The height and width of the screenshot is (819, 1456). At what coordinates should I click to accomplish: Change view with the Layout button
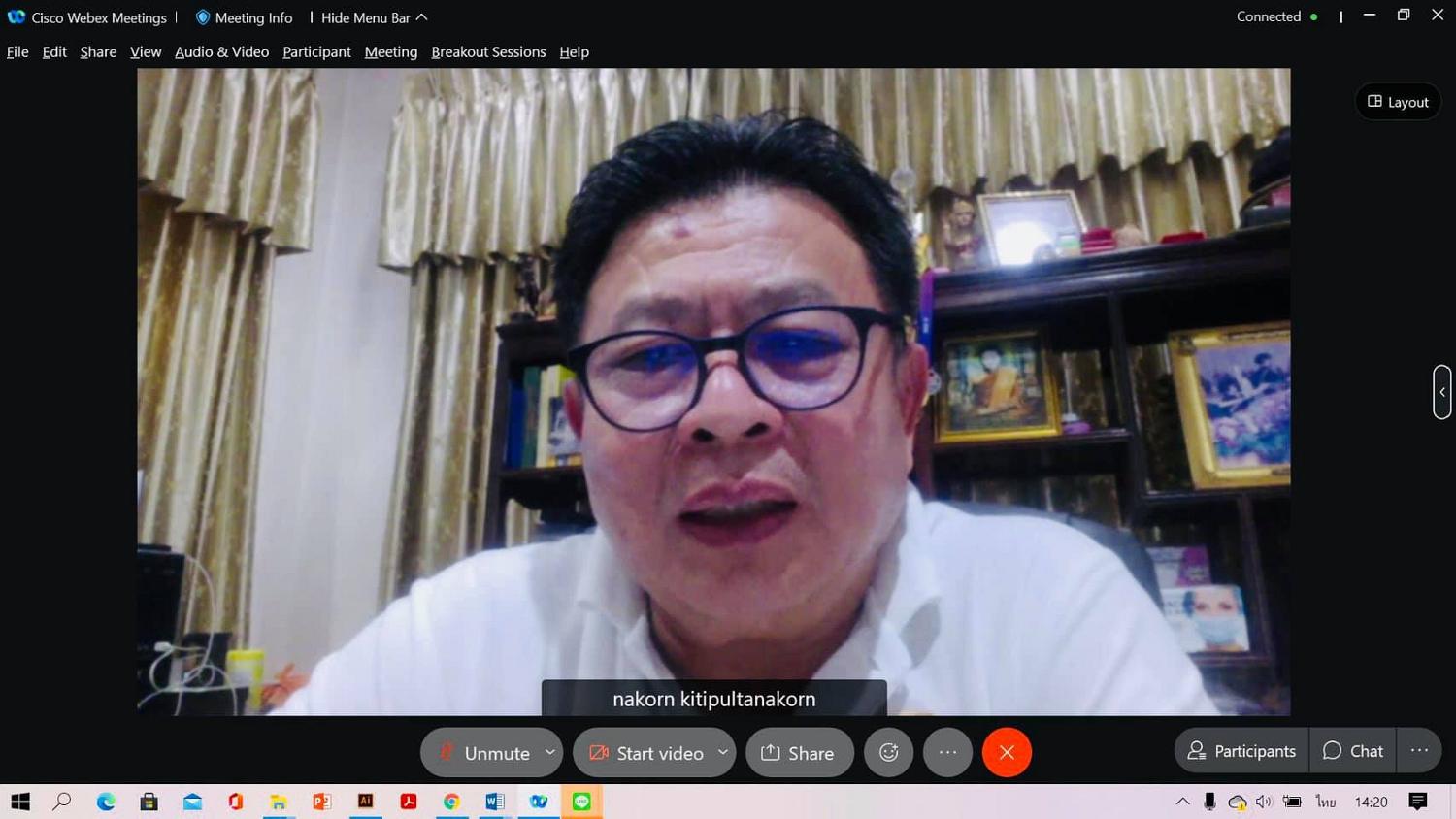click(1398, 102)
